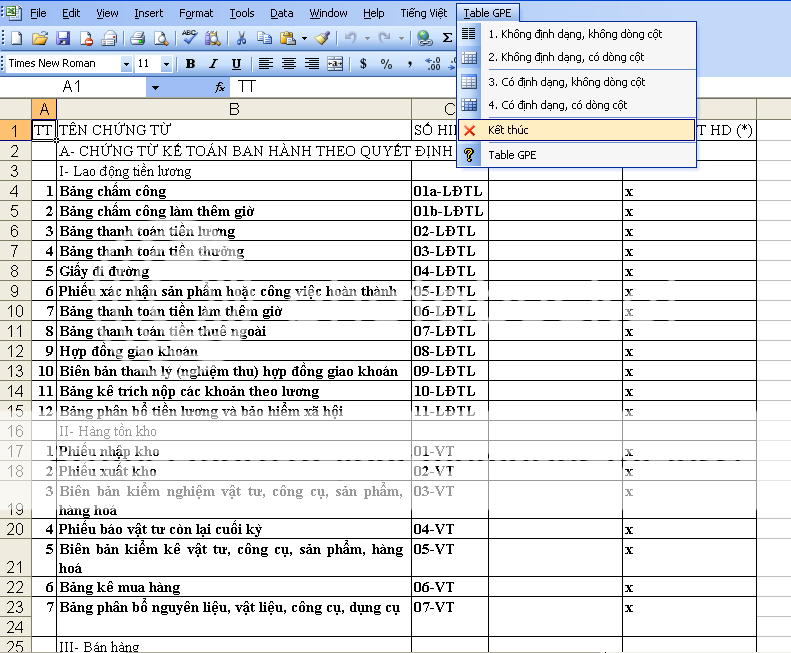This screenshot has height=653, width=791.
Task: Open the Tiếng Việt menu
Action: (x=423, y=13)
